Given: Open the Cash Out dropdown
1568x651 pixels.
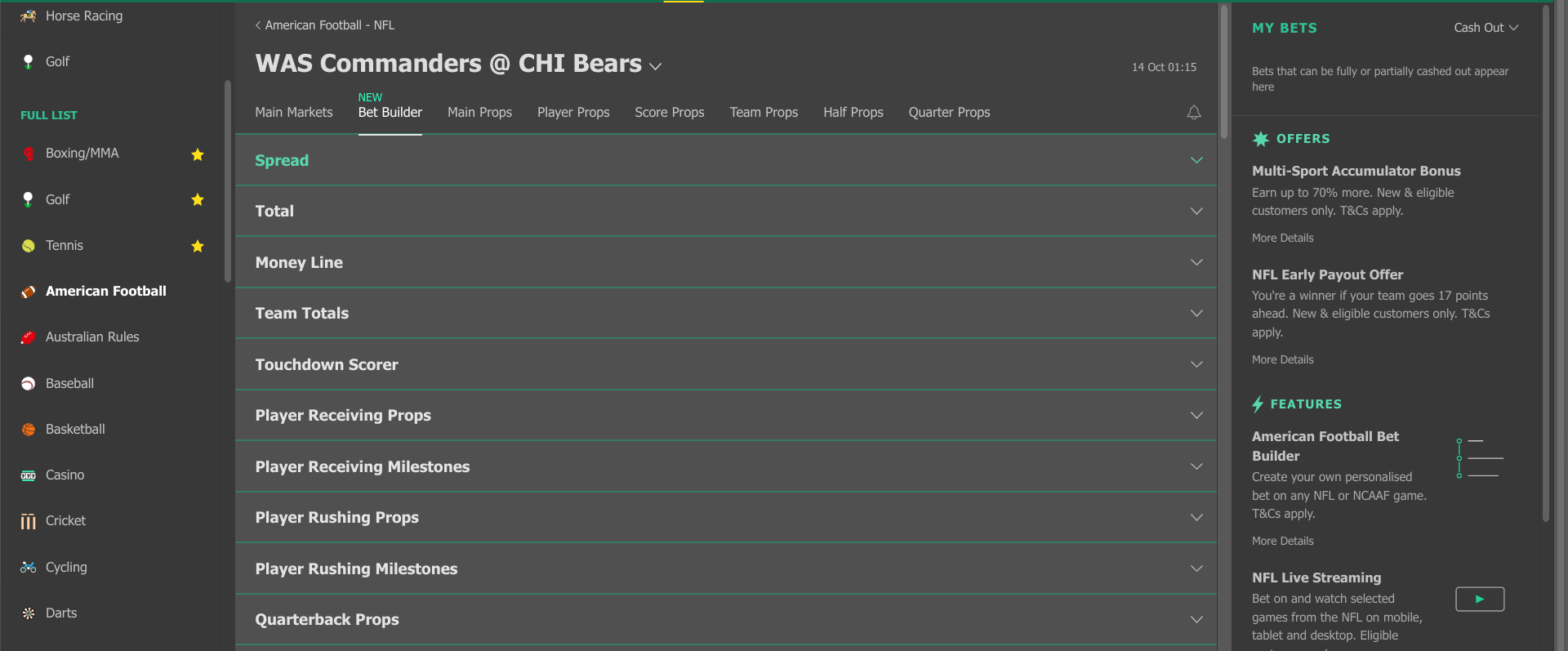Looking at the screenshot, I should click(x=1486, y=28).
